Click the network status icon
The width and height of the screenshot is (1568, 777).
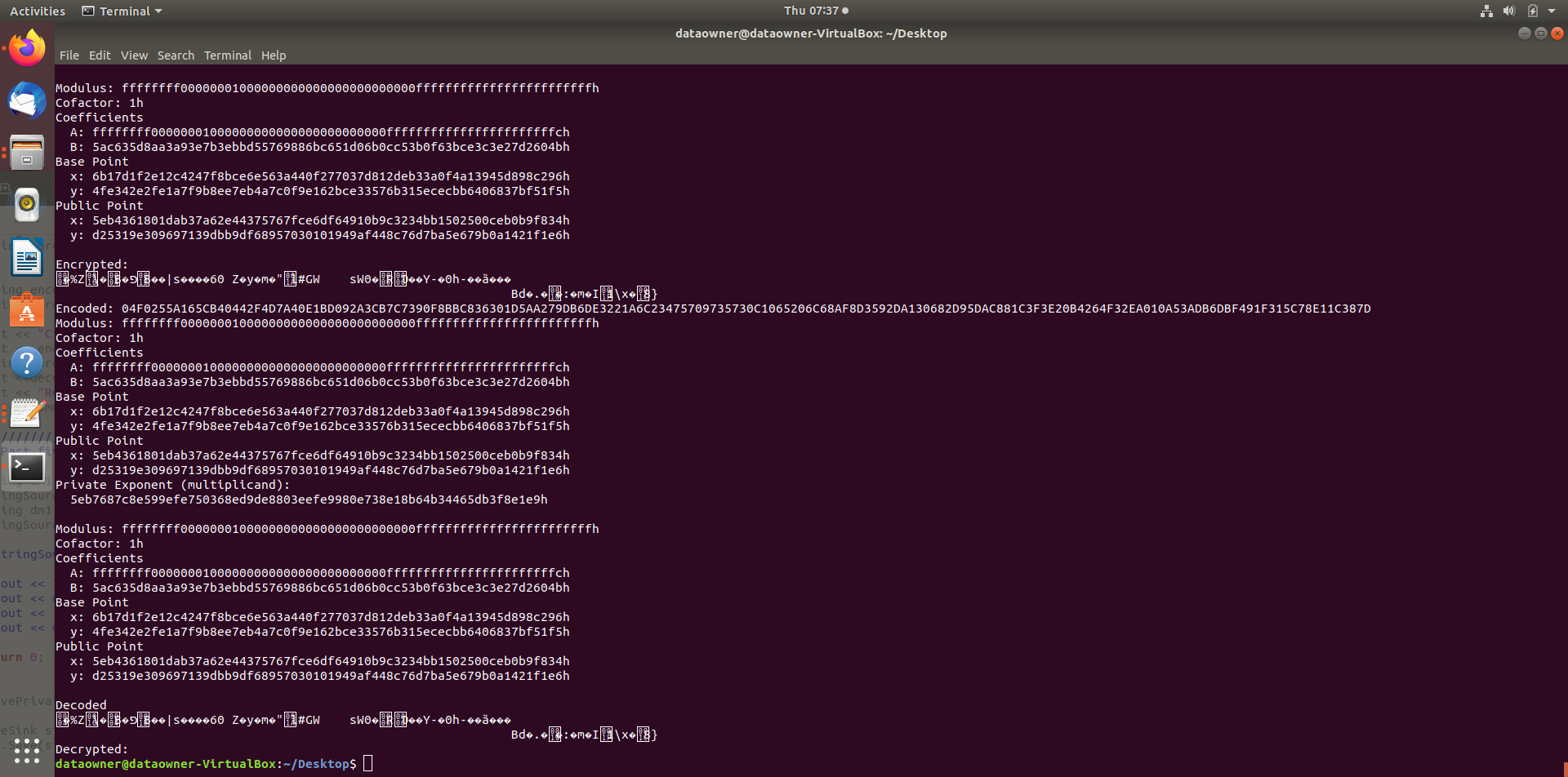[x=1486, y=11]
